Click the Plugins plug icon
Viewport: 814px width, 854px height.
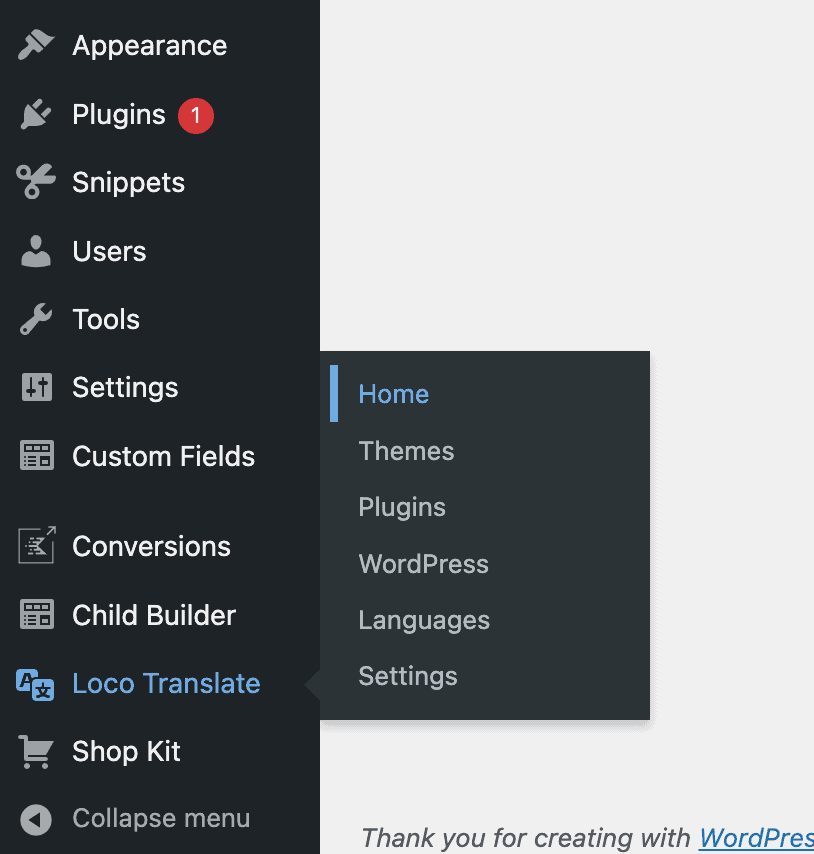tap(36, 115)
